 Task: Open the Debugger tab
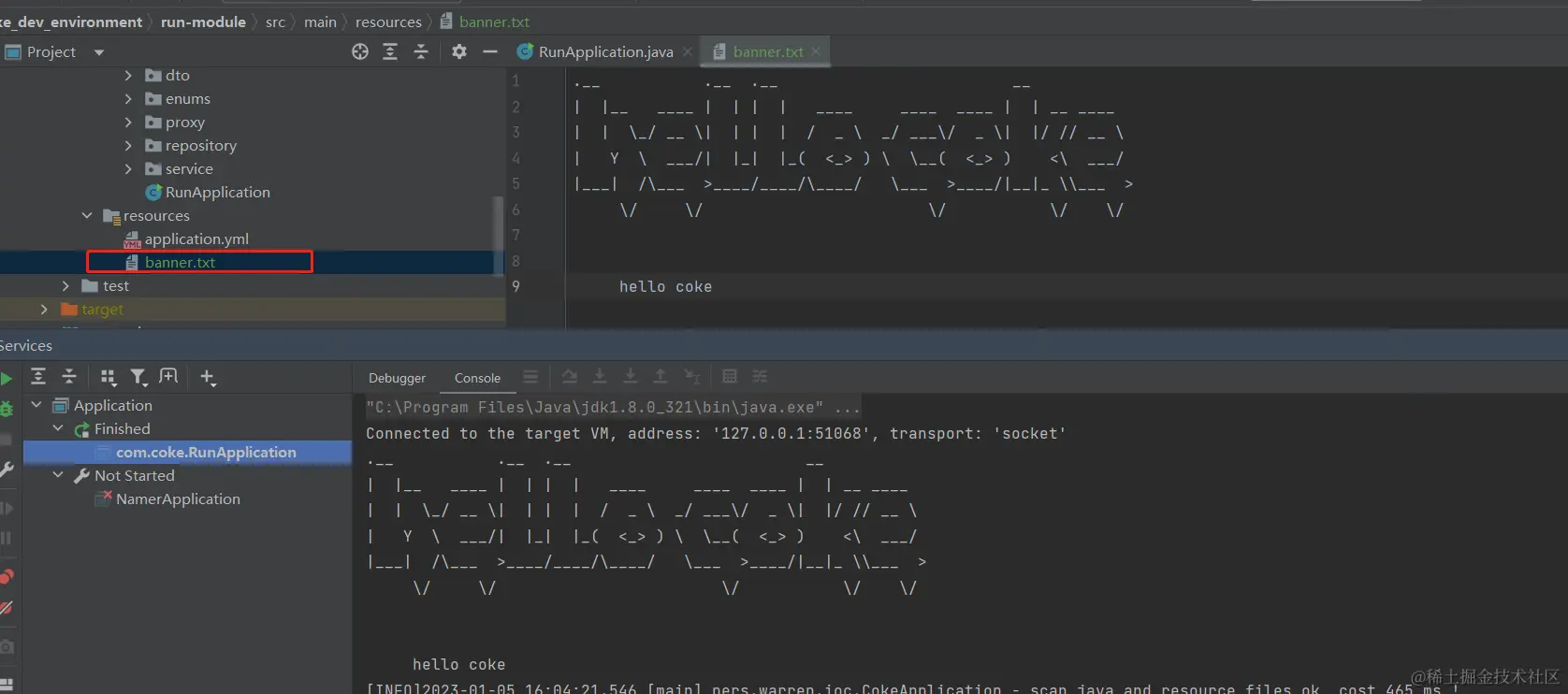tap(397, 378)
